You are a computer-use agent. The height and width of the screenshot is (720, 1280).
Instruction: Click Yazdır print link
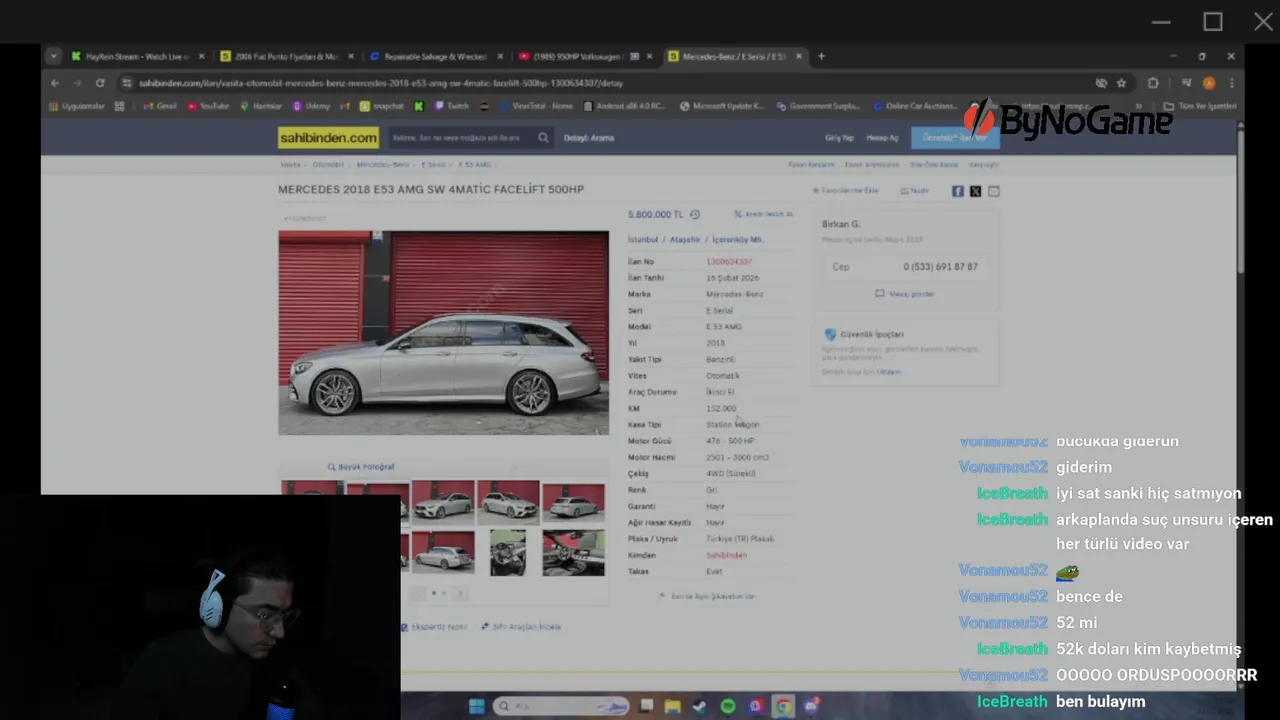click(915, 191)
